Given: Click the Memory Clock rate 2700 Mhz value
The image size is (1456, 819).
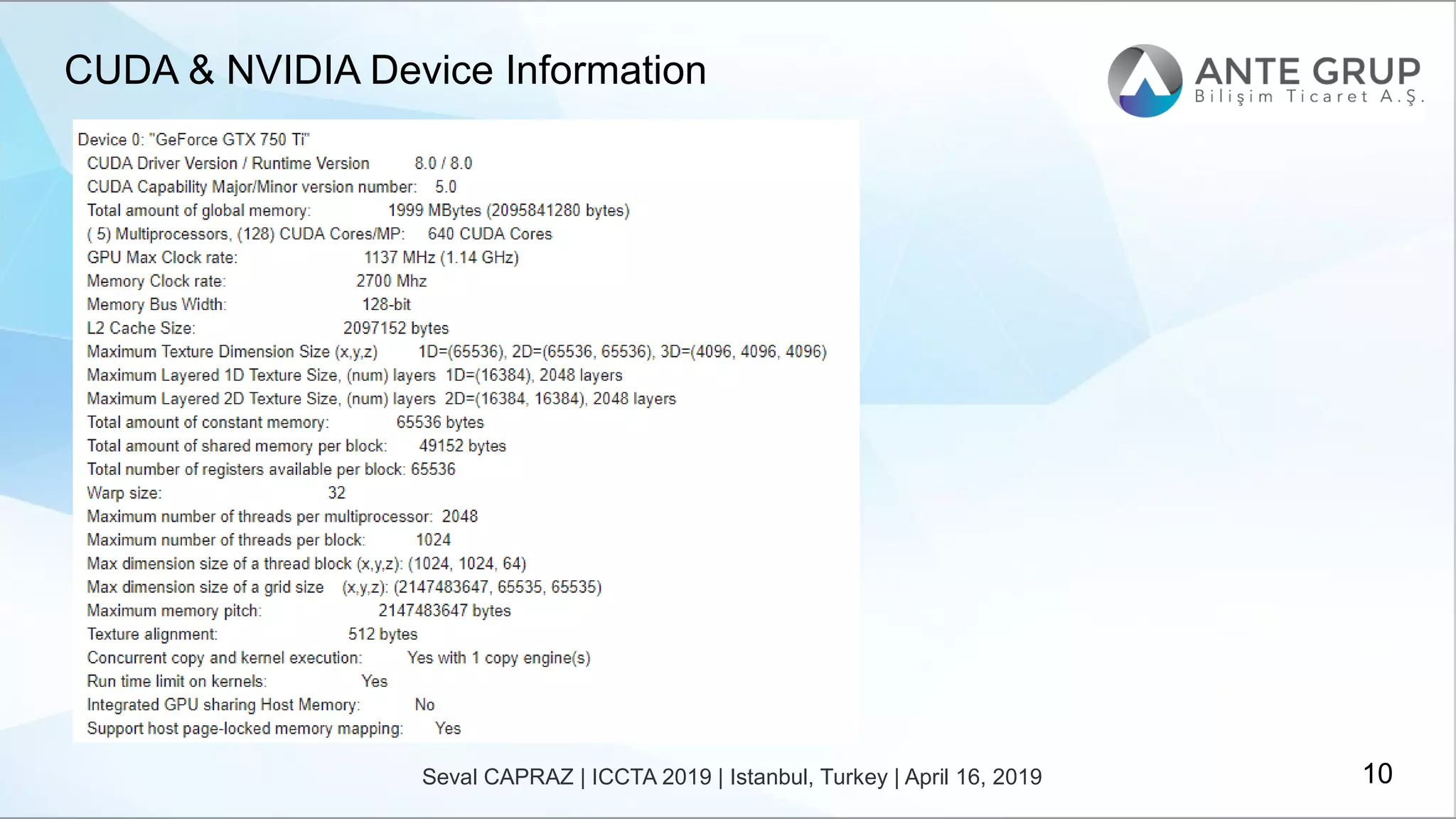Looking at the screenshot, I should 391,281.
